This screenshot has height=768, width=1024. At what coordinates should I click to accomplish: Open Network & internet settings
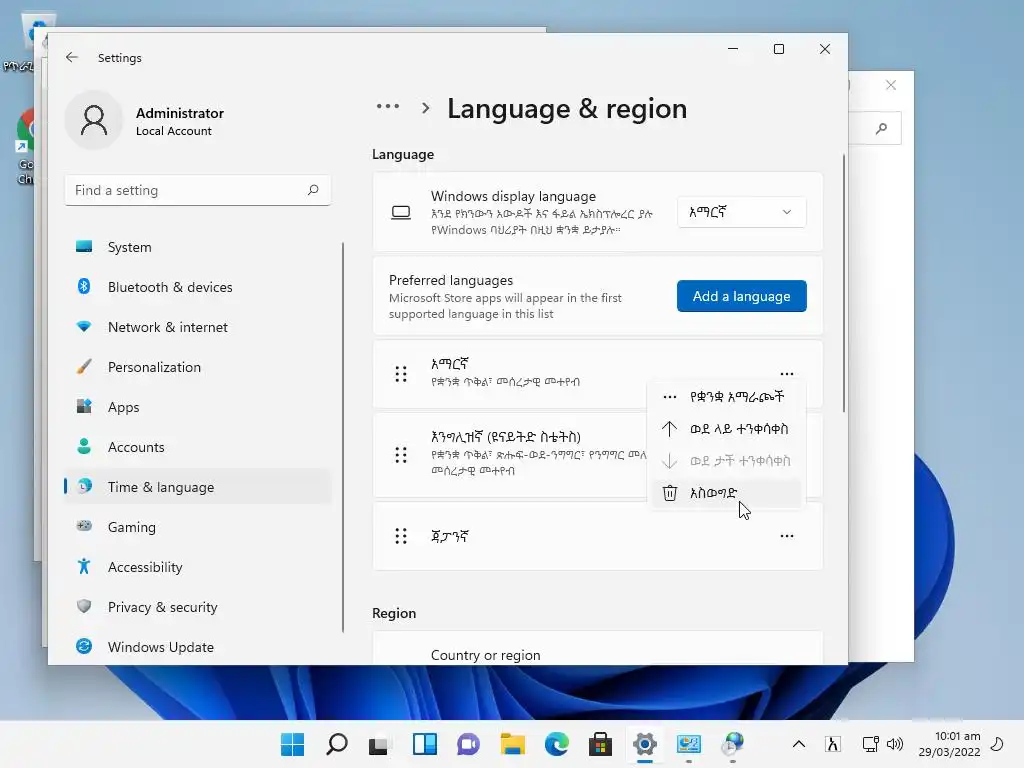pyautogui.click(x=197, y=327)
